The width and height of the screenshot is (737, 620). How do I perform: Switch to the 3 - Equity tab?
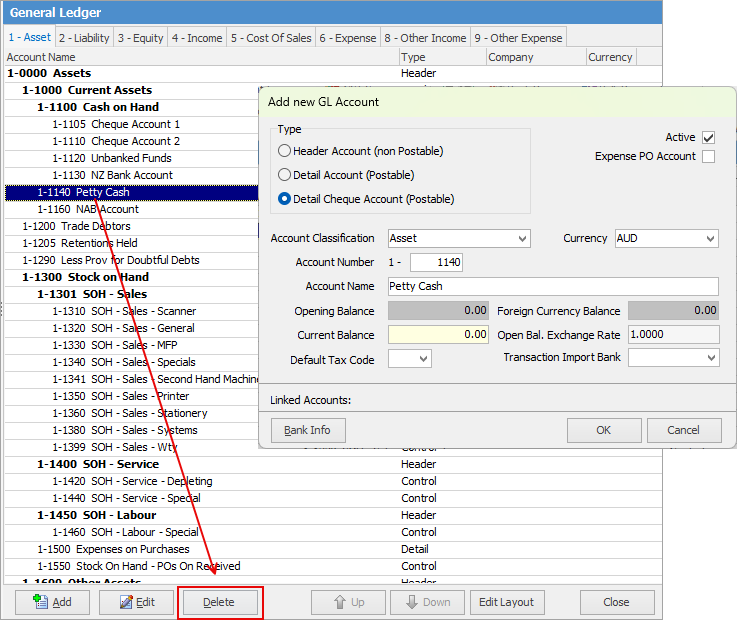click(141, 38)
